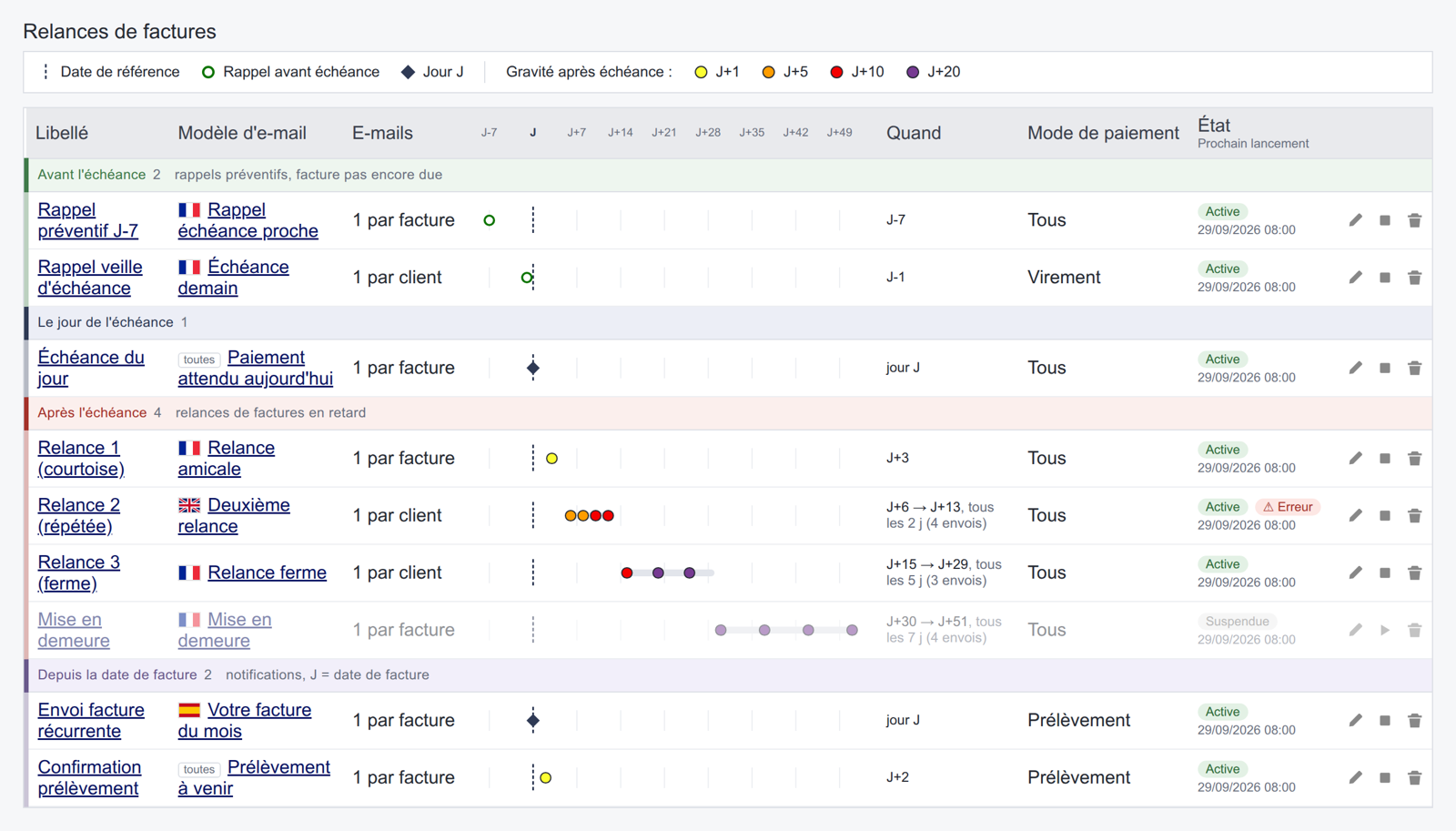Screen dimensions: 1456x831
Task: Edit the Mise en demeure rule
Action: 1356,630
